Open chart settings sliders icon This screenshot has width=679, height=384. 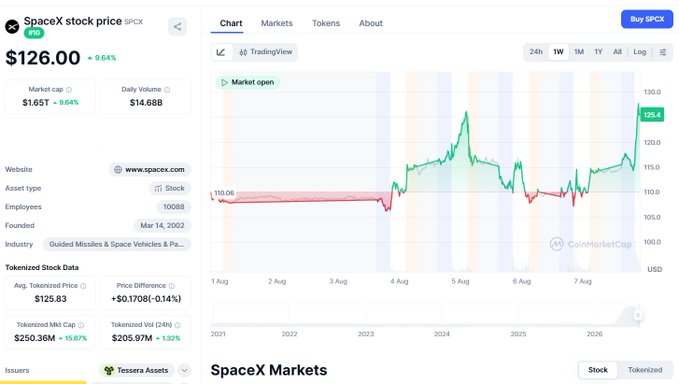coord(663,52)
